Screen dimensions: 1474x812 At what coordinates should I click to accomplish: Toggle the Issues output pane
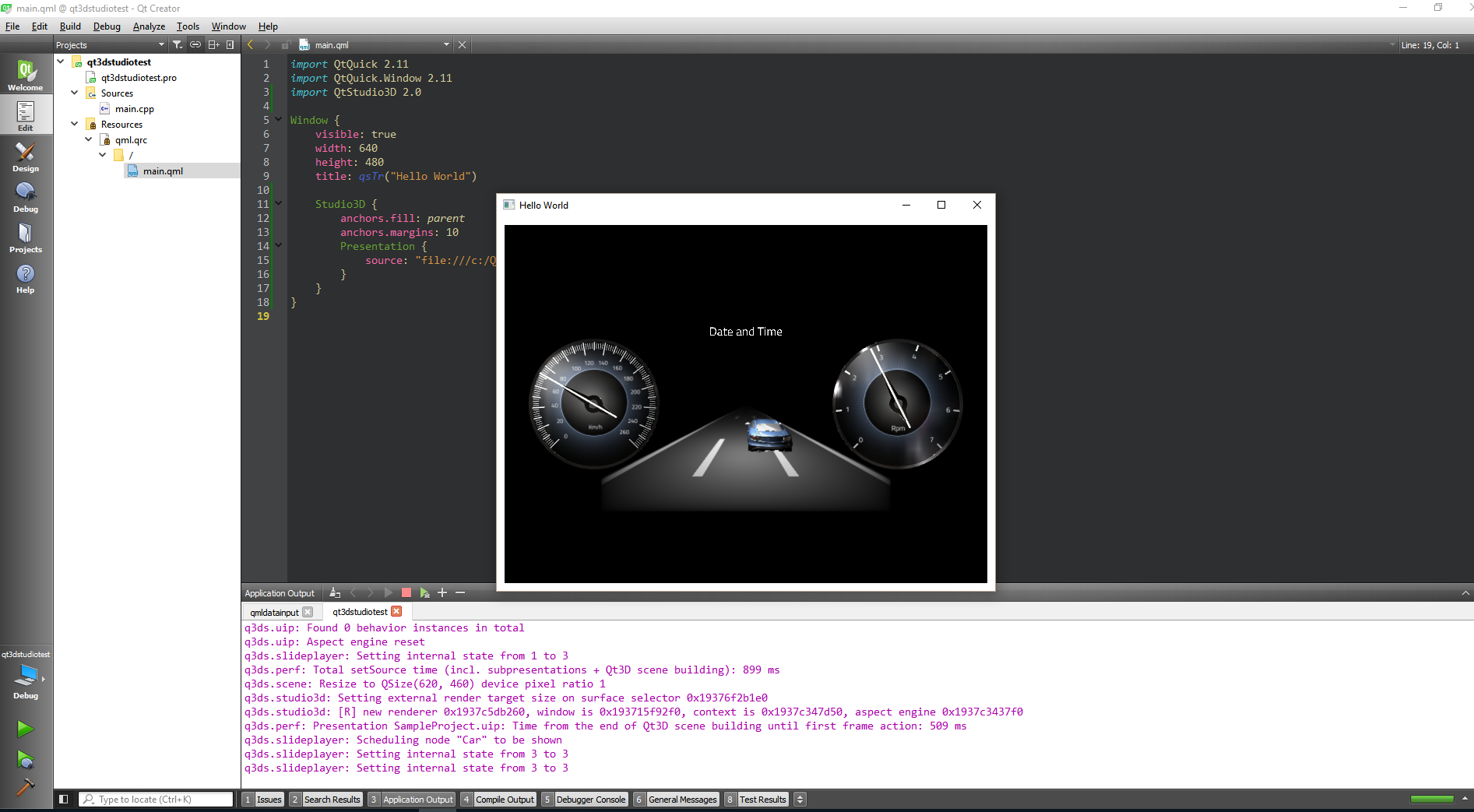coord(262,800)
